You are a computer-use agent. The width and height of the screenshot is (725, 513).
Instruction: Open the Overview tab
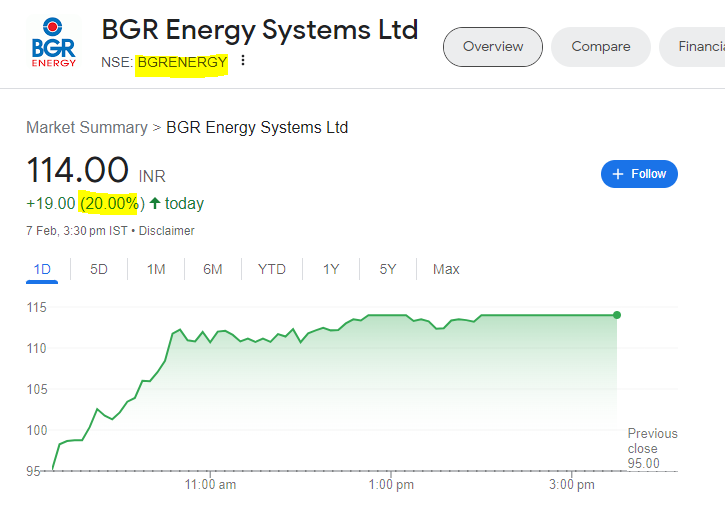pos(493,47)
